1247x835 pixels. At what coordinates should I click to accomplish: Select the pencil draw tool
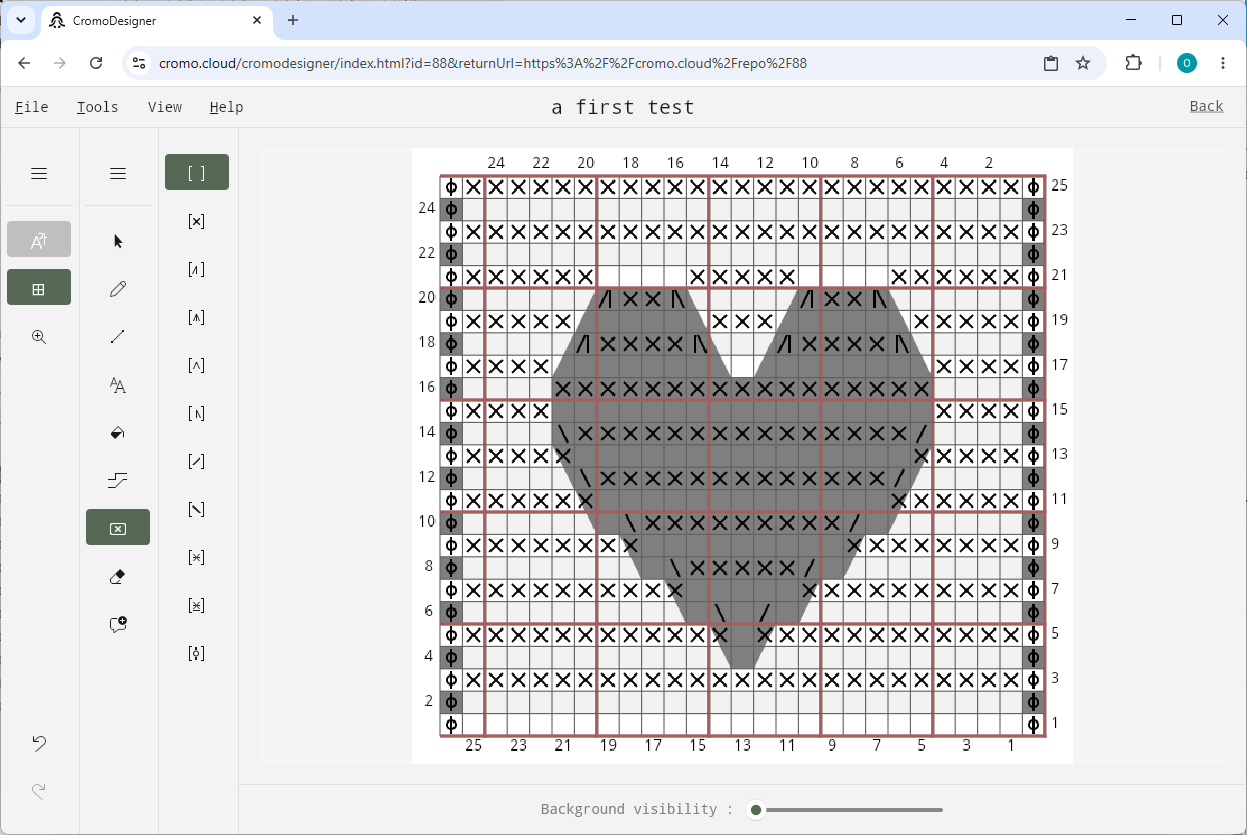118,289
